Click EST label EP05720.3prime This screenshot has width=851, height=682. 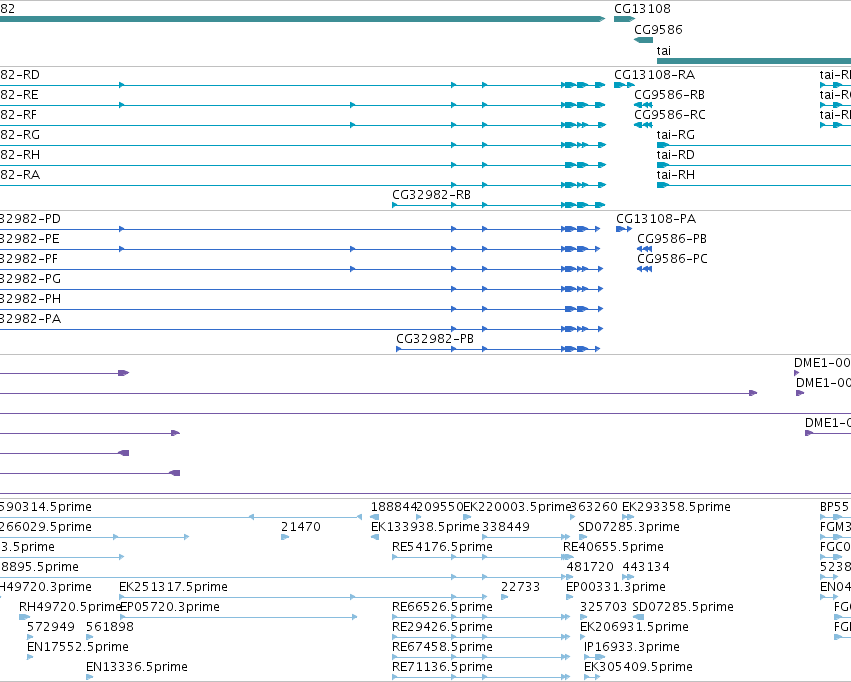tap(169, 607)
